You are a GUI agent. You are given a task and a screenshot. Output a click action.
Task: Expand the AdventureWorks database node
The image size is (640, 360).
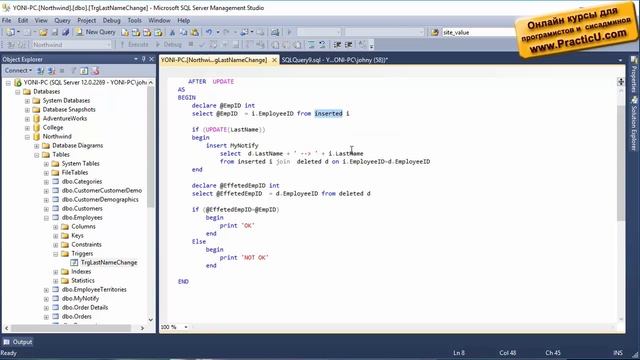pos(27,118)
